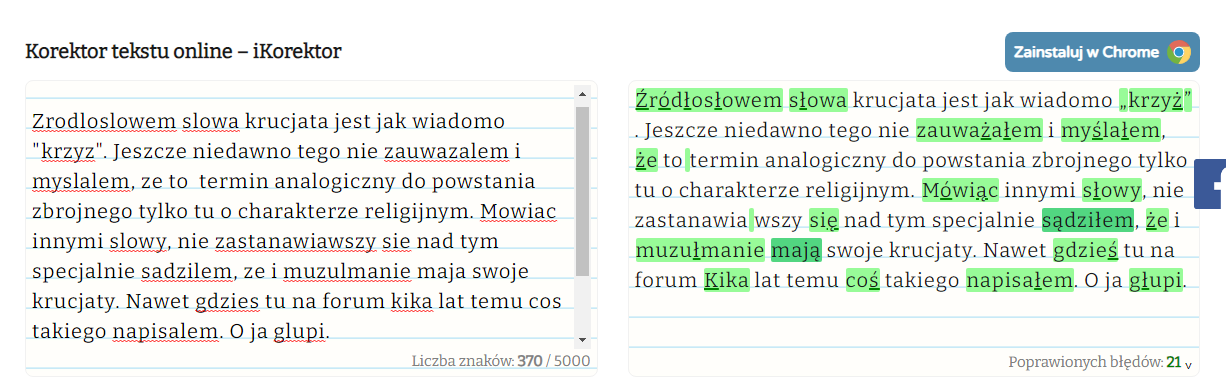The image size is (1226, 381).
Task: Click the Korektor tekstu online heading
Action: pyautogui.click(x=183, y=51)
